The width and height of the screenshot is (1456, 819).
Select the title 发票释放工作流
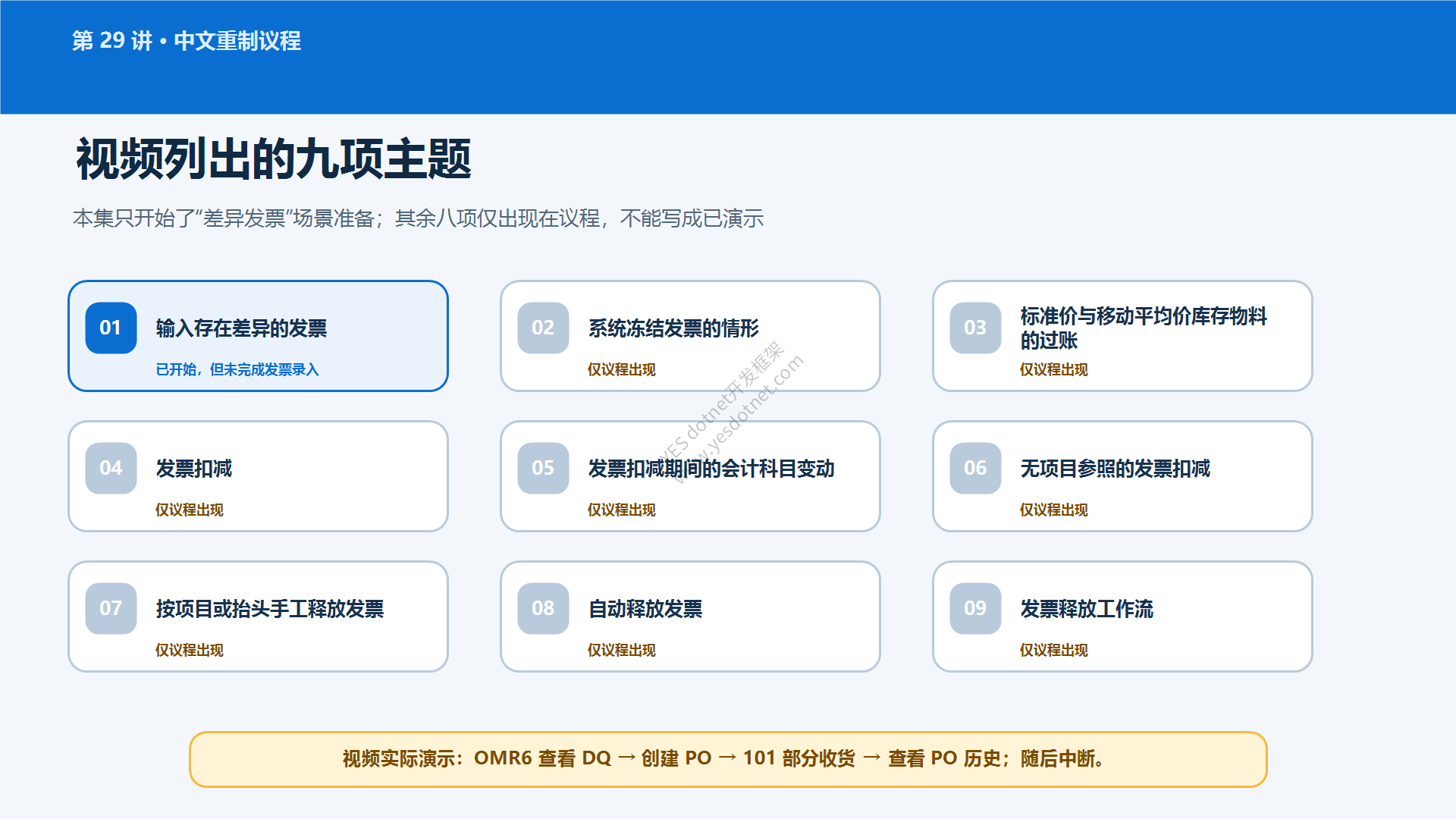(1087, 609)
